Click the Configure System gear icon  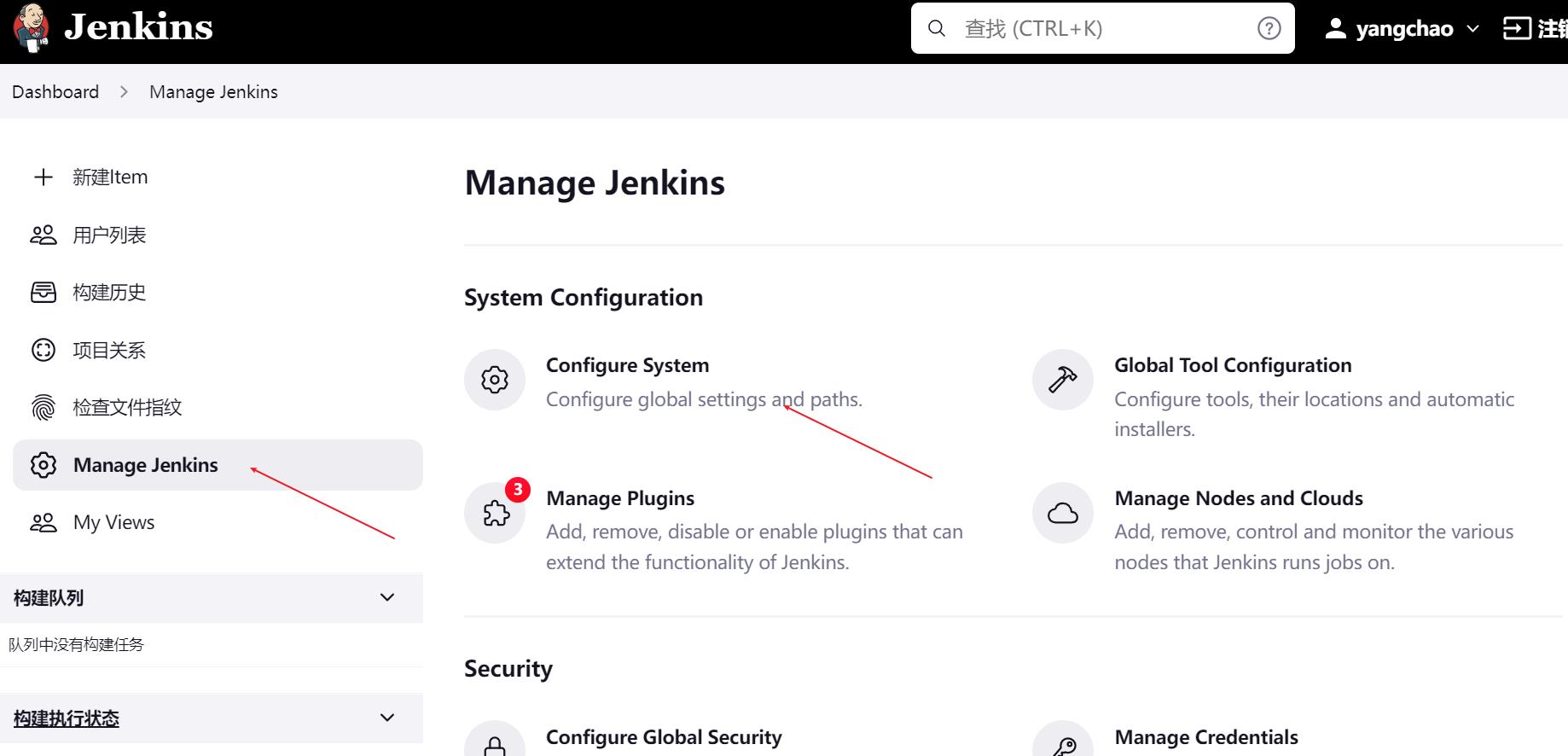495,380
